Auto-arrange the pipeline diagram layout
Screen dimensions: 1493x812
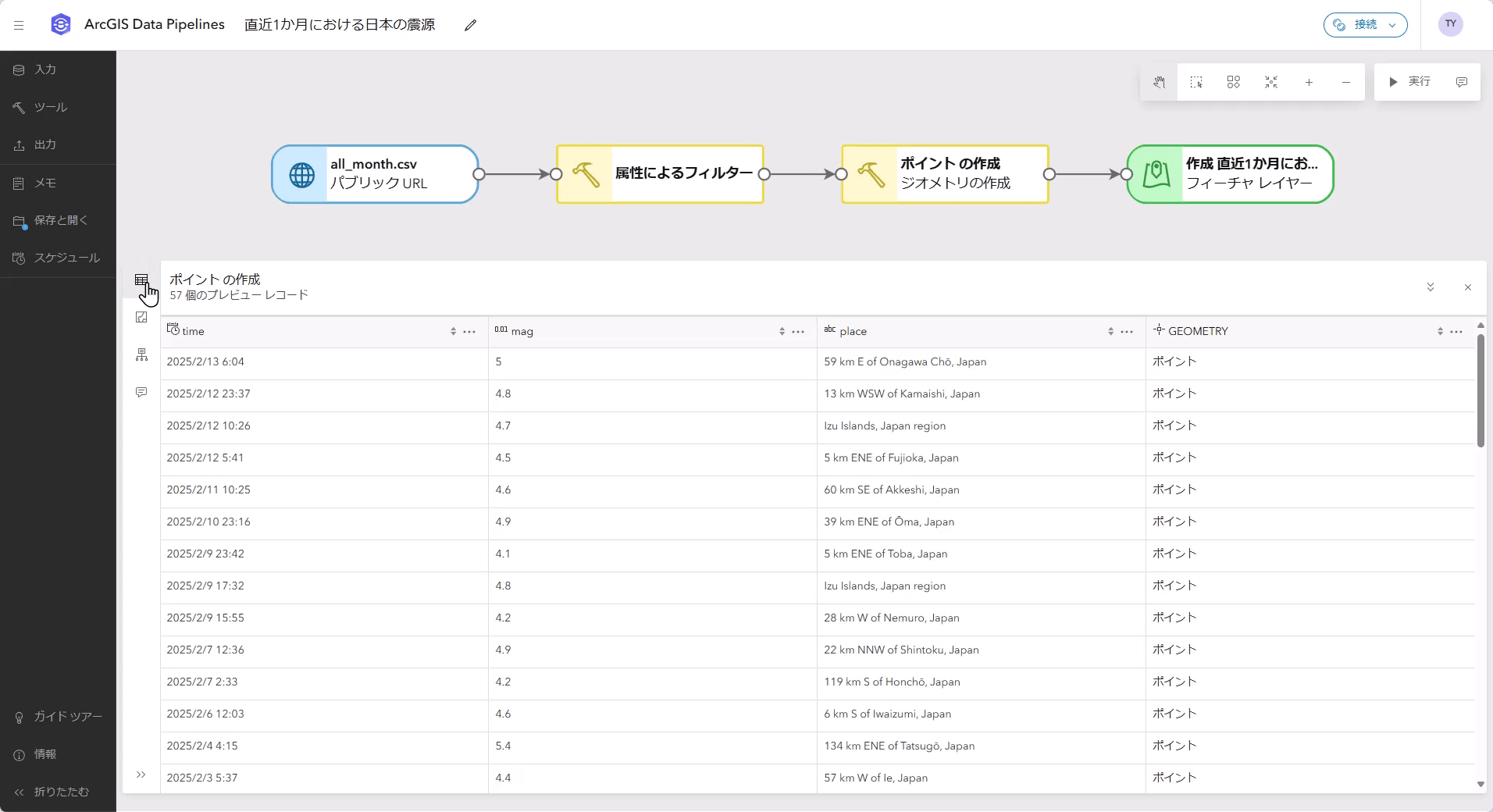point(1234,82)
